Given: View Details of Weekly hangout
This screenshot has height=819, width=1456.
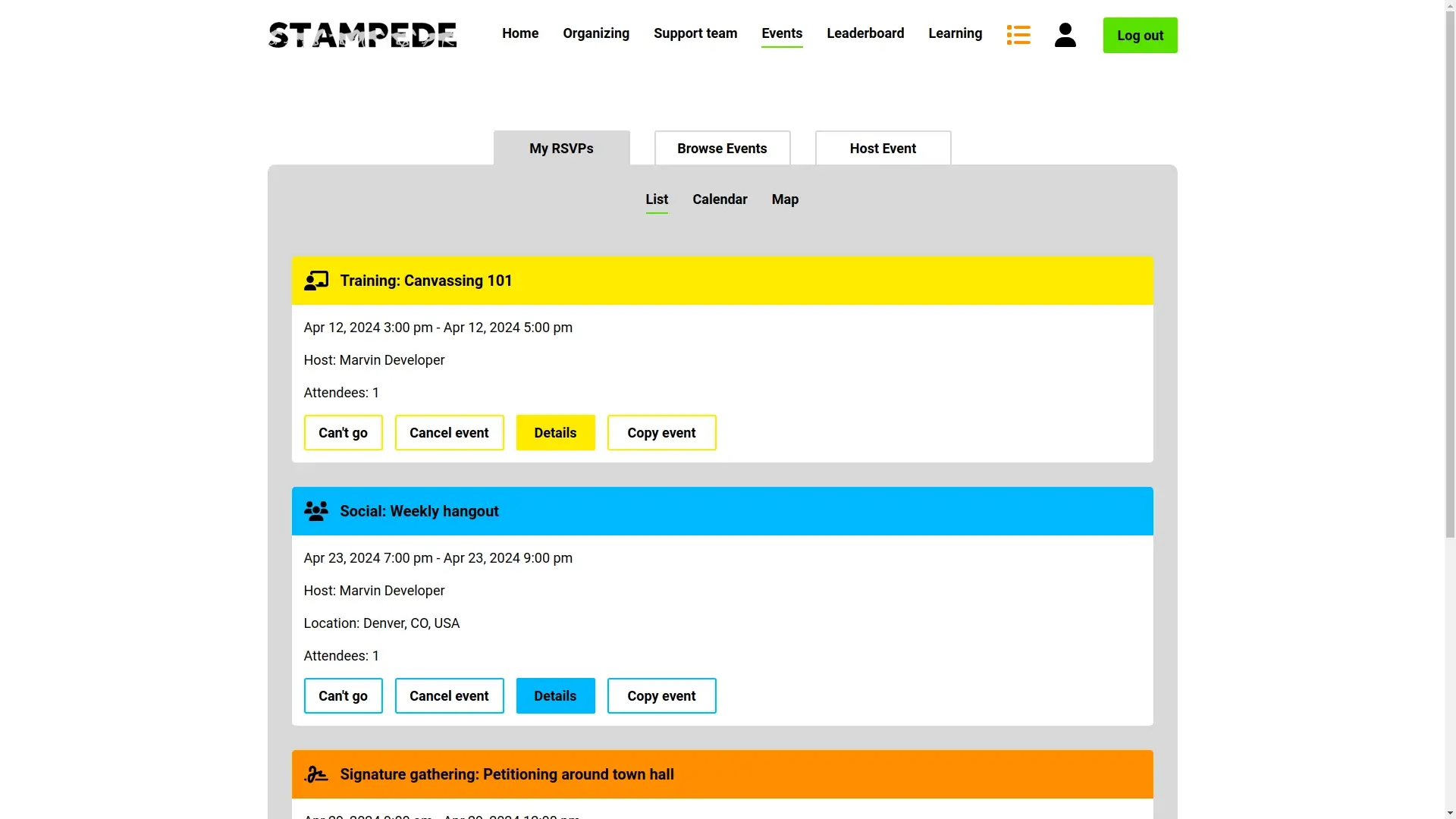Looking at the screenshot, I should tap(556, 696).
